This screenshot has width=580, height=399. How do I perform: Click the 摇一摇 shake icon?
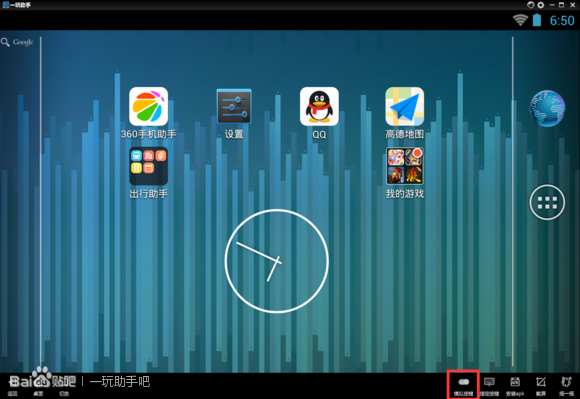566,382
